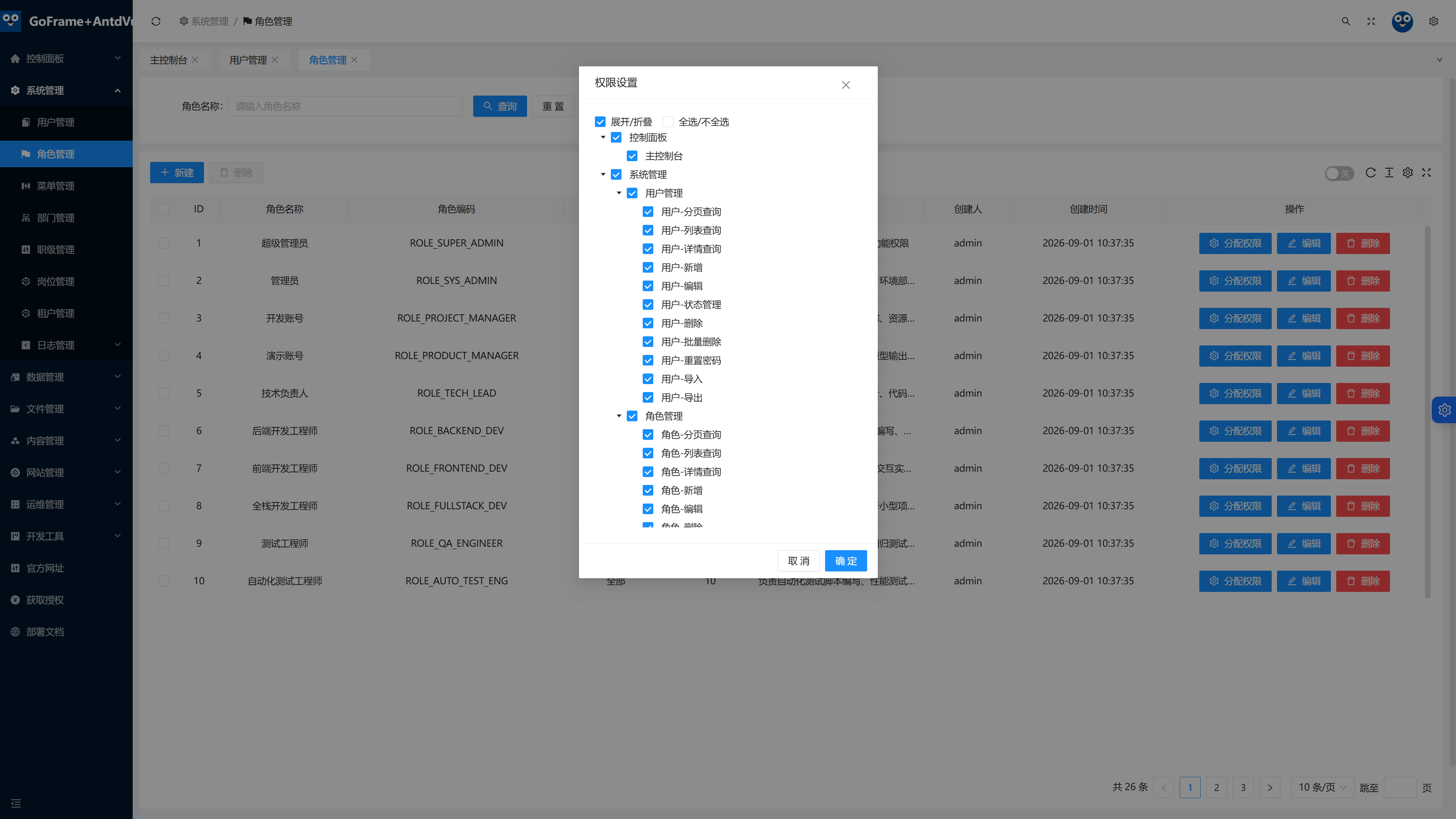Open the settings gear in top-right header

(x=1433, y=22)
